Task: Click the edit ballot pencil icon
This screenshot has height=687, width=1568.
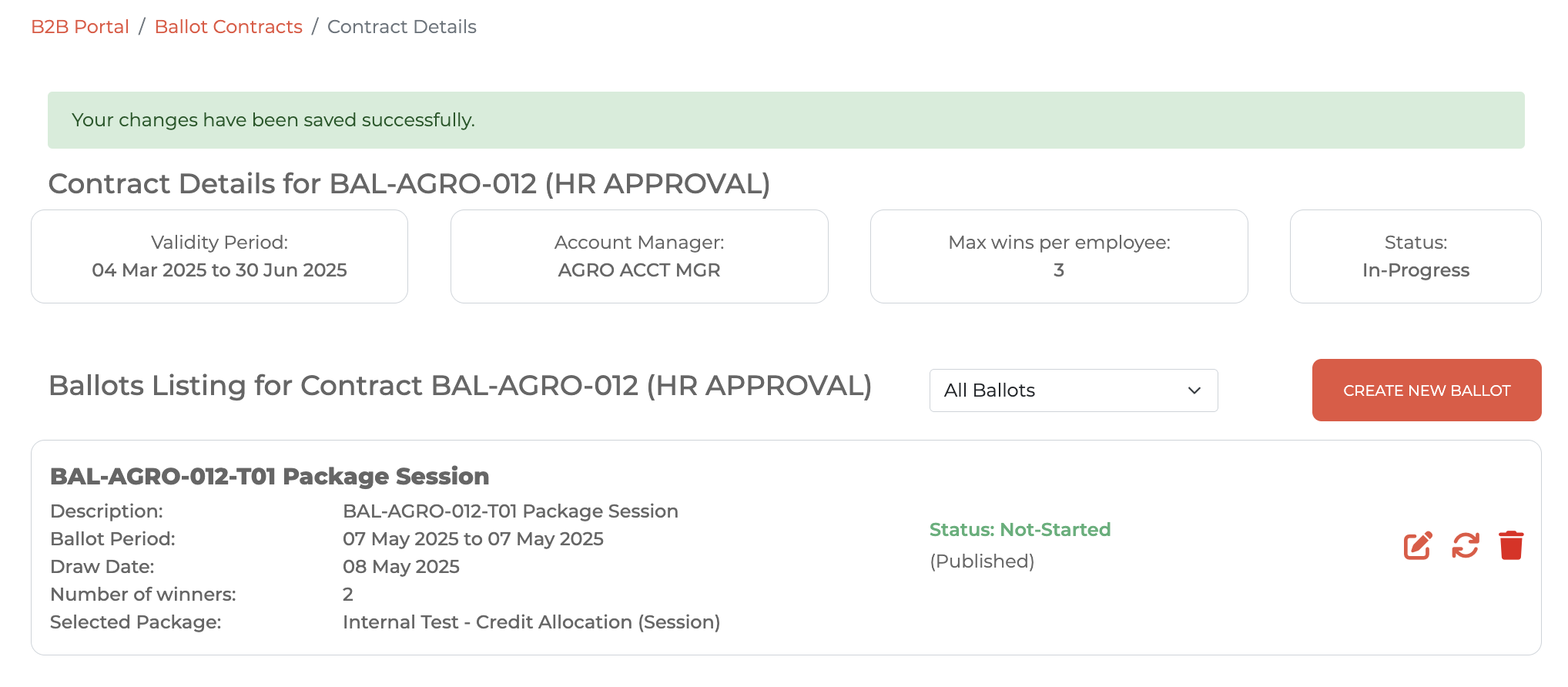Action: click(x=1417, y=545)
